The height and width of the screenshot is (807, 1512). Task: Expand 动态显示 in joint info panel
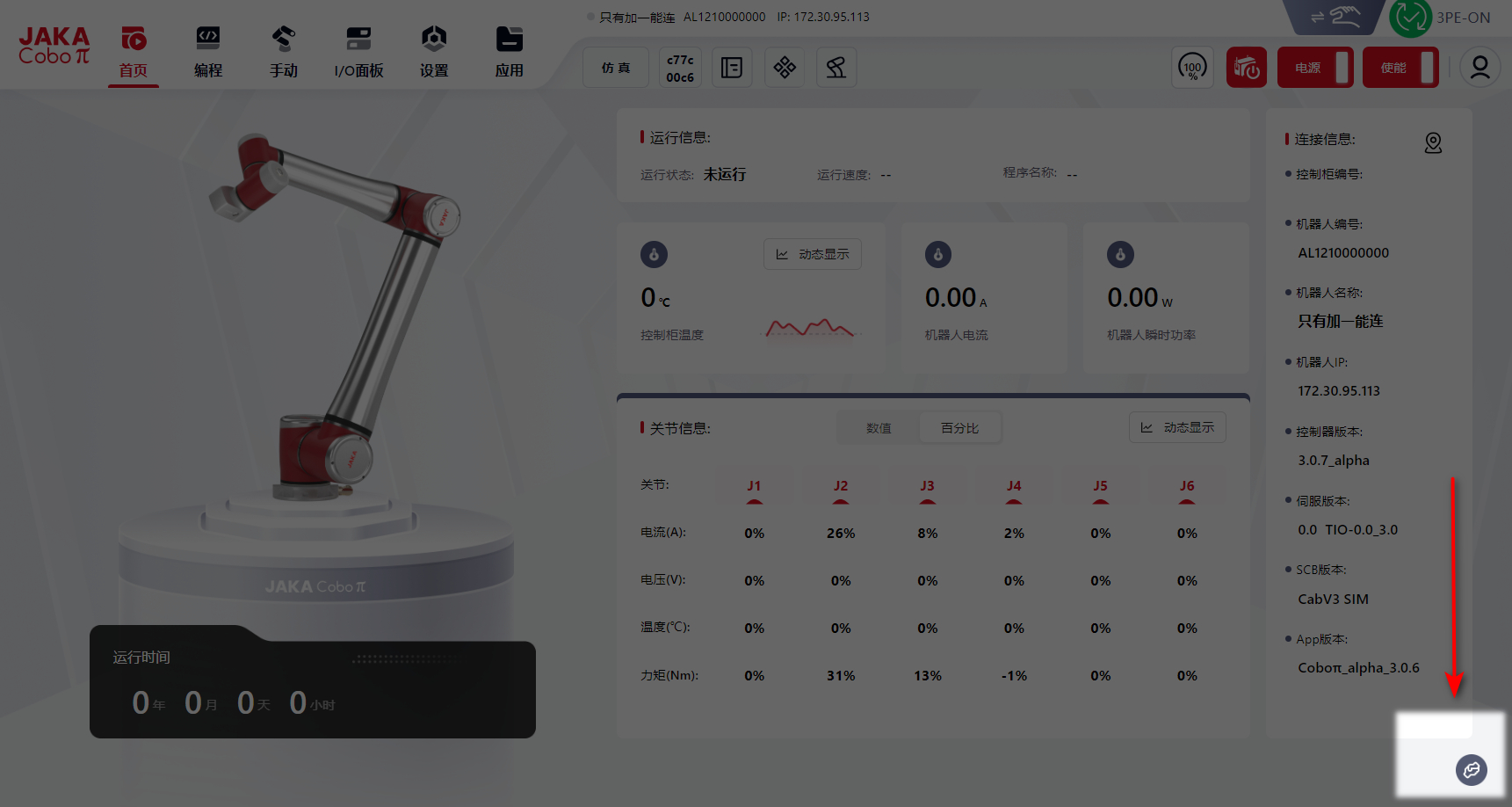pos(1177,427)
